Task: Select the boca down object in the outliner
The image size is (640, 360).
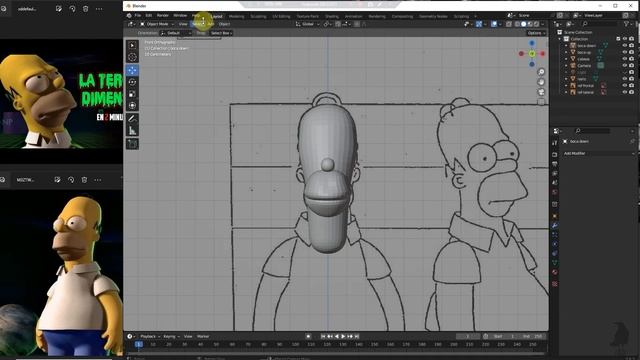Action: (x=587, y=46)
